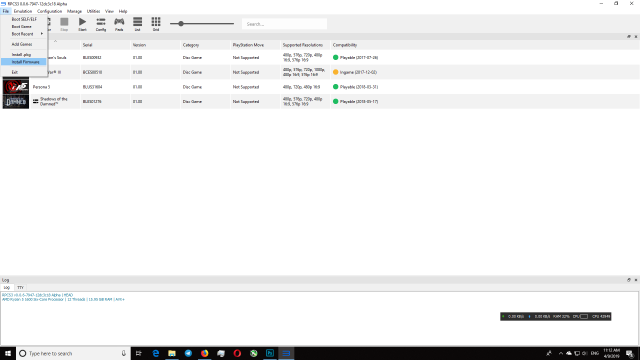Open the Windows Start menu
This screenshot has width=640, height=360.
[x=8, y=353]
